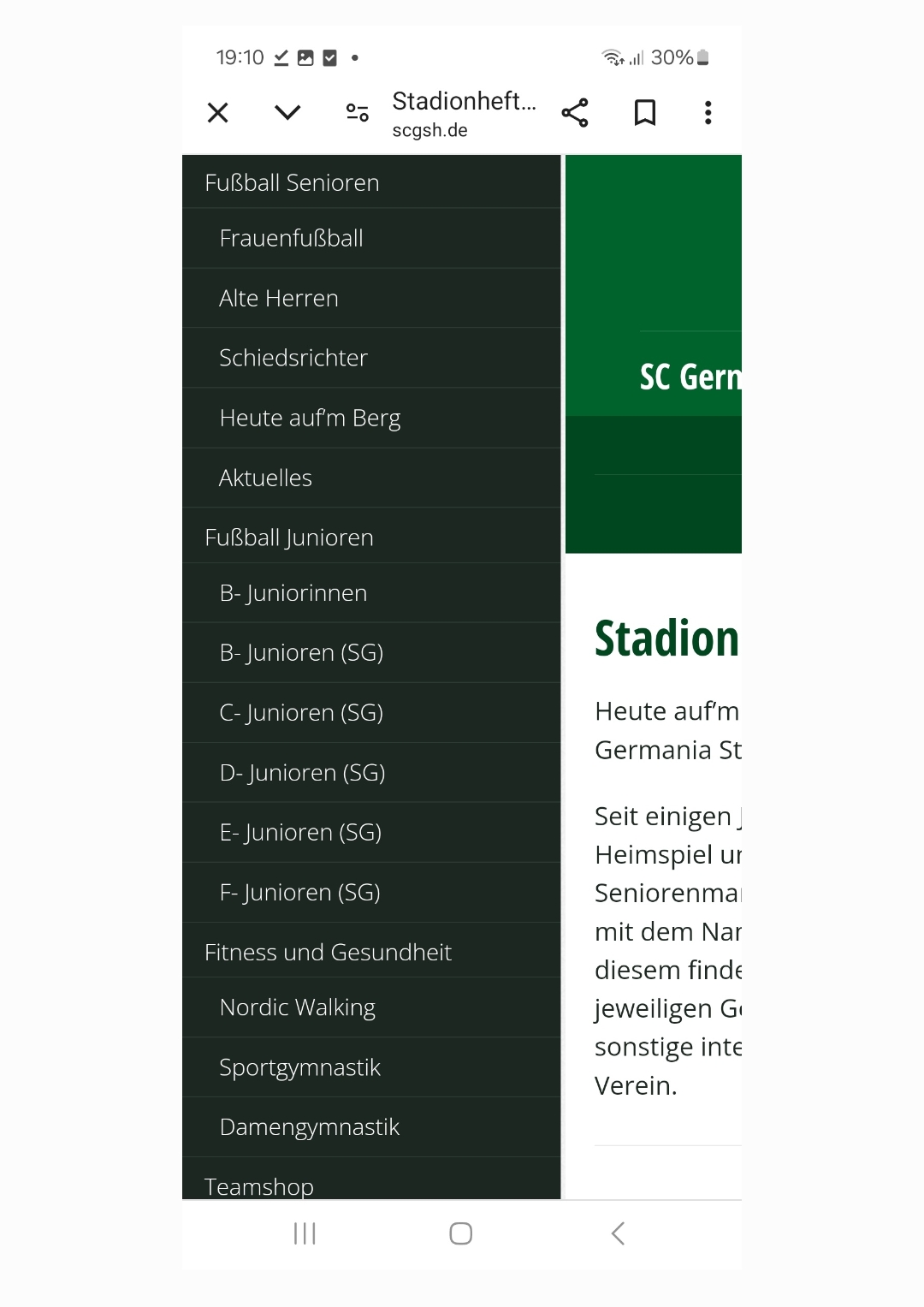Go to Frauenfußball page
924x1307 pixels.
pyautogui.click(x=292, y=239)
